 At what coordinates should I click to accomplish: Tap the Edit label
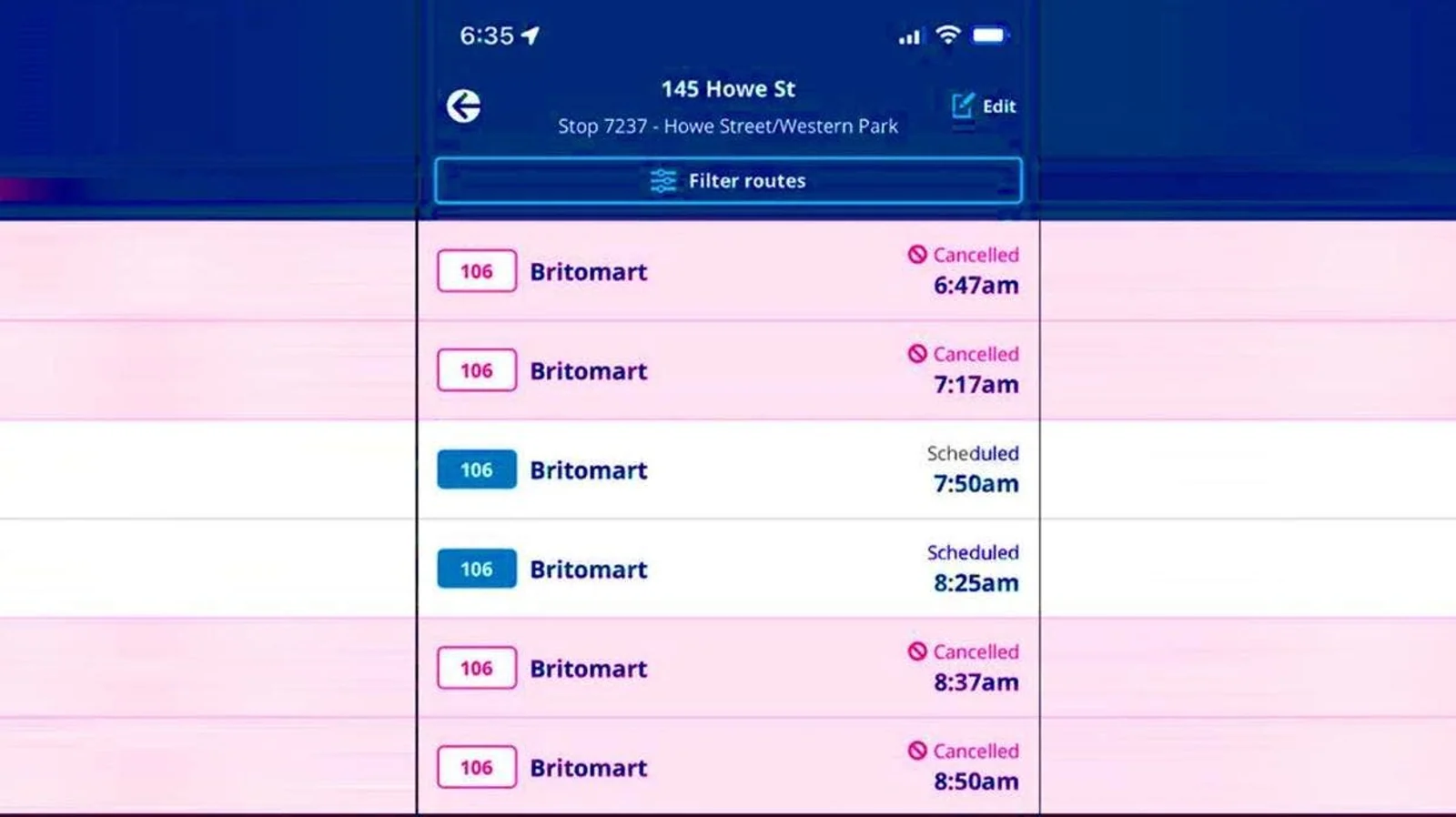click(x=999, y=106)
